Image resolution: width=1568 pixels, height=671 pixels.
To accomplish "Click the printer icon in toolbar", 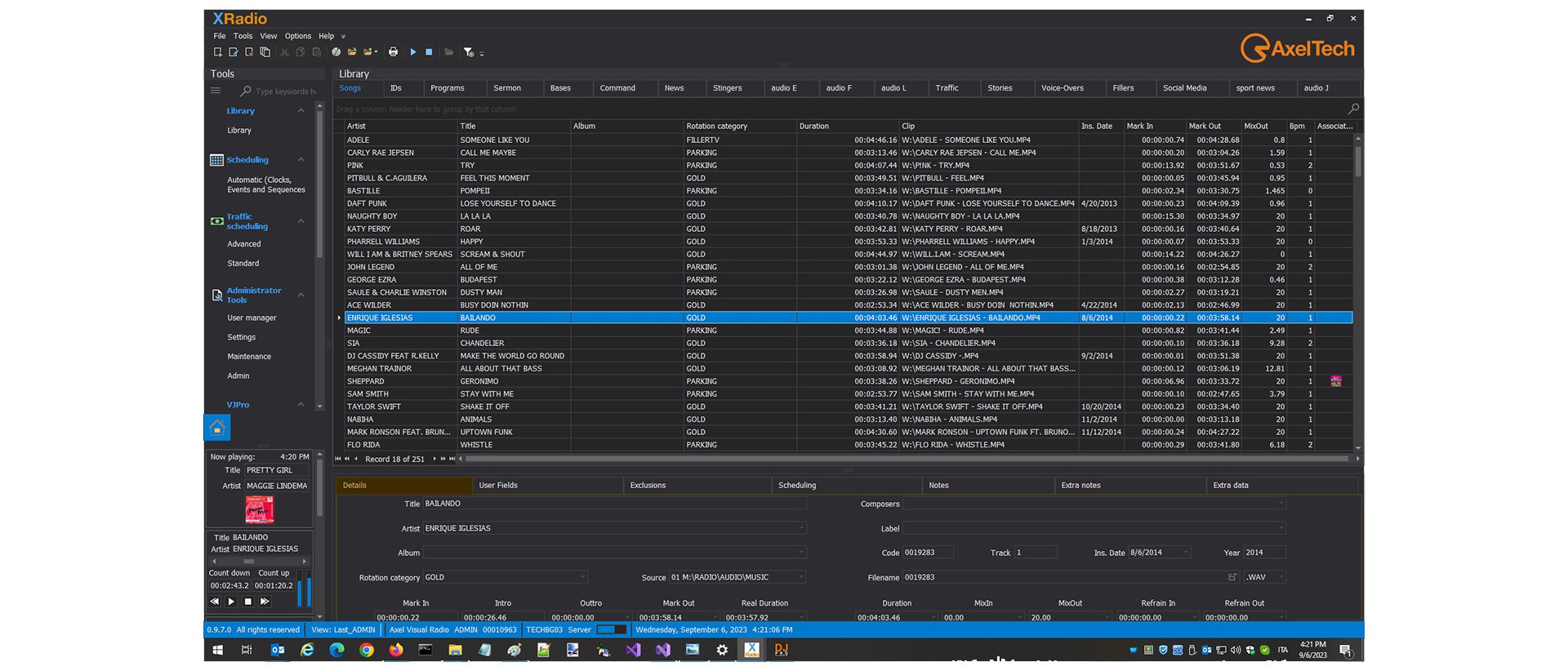I will (393, 52).
